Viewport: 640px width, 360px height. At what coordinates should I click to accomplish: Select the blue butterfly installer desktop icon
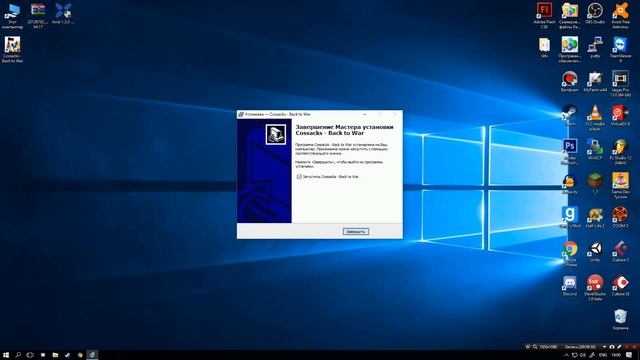(x=63, y=14)
